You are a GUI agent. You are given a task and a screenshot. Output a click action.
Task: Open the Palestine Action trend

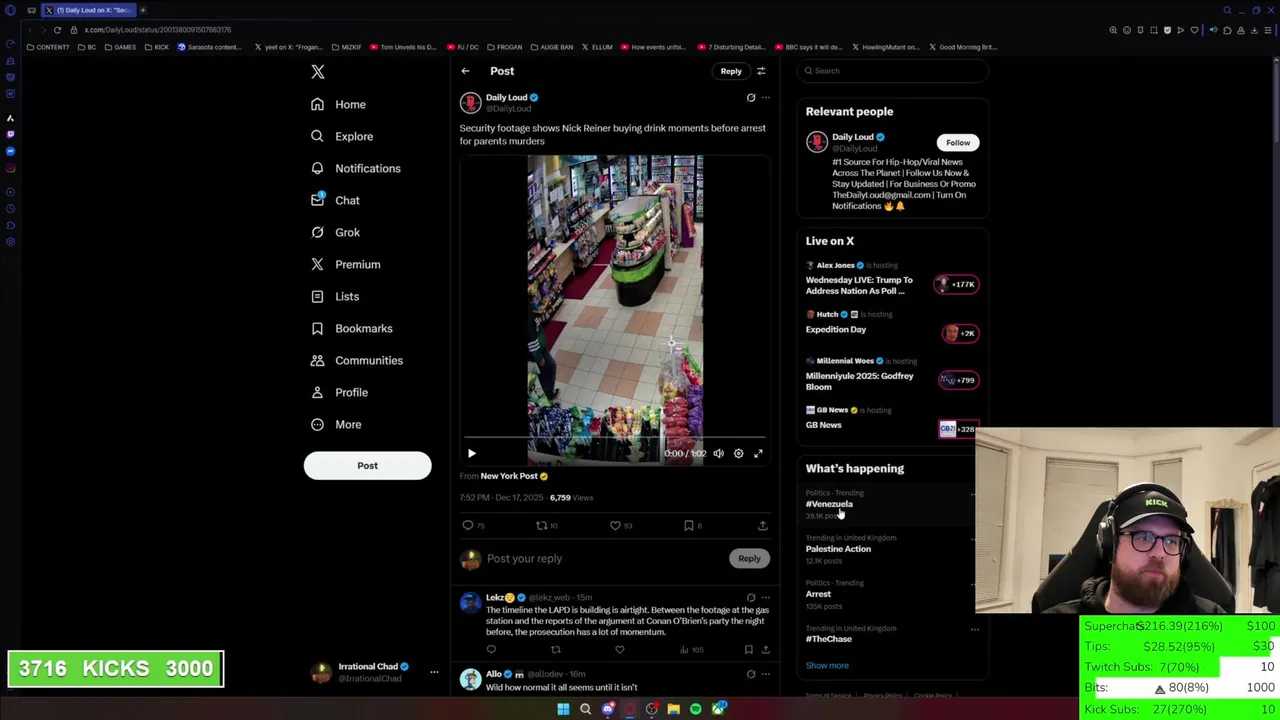coord(838,549)
